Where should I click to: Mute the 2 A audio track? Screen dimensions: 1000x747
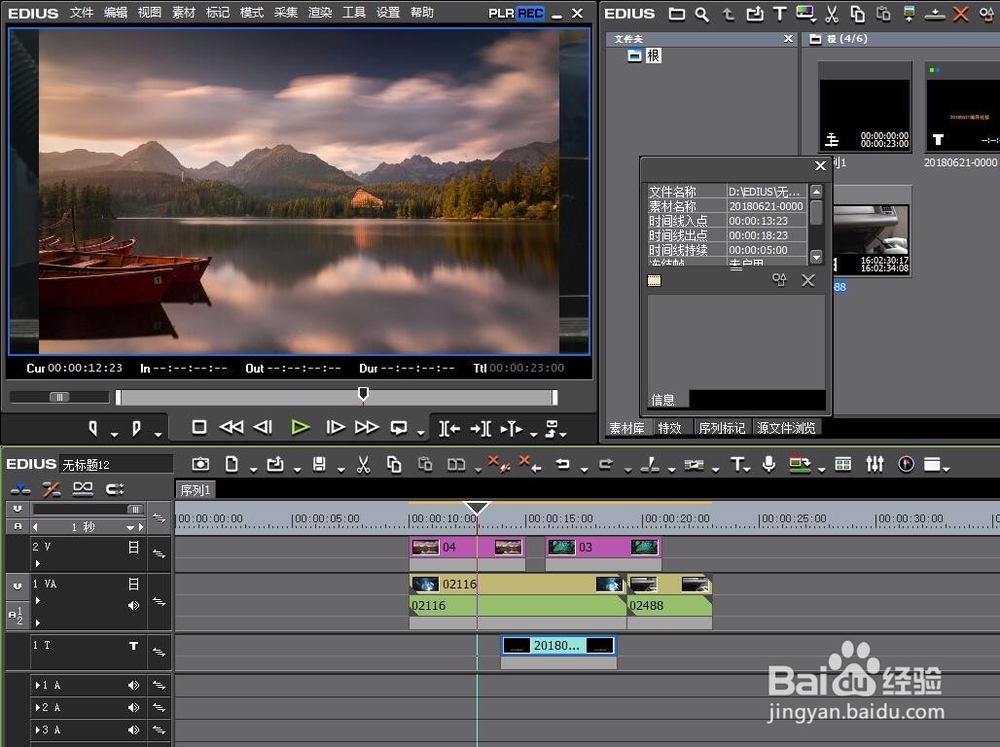(x=133, y=707)
